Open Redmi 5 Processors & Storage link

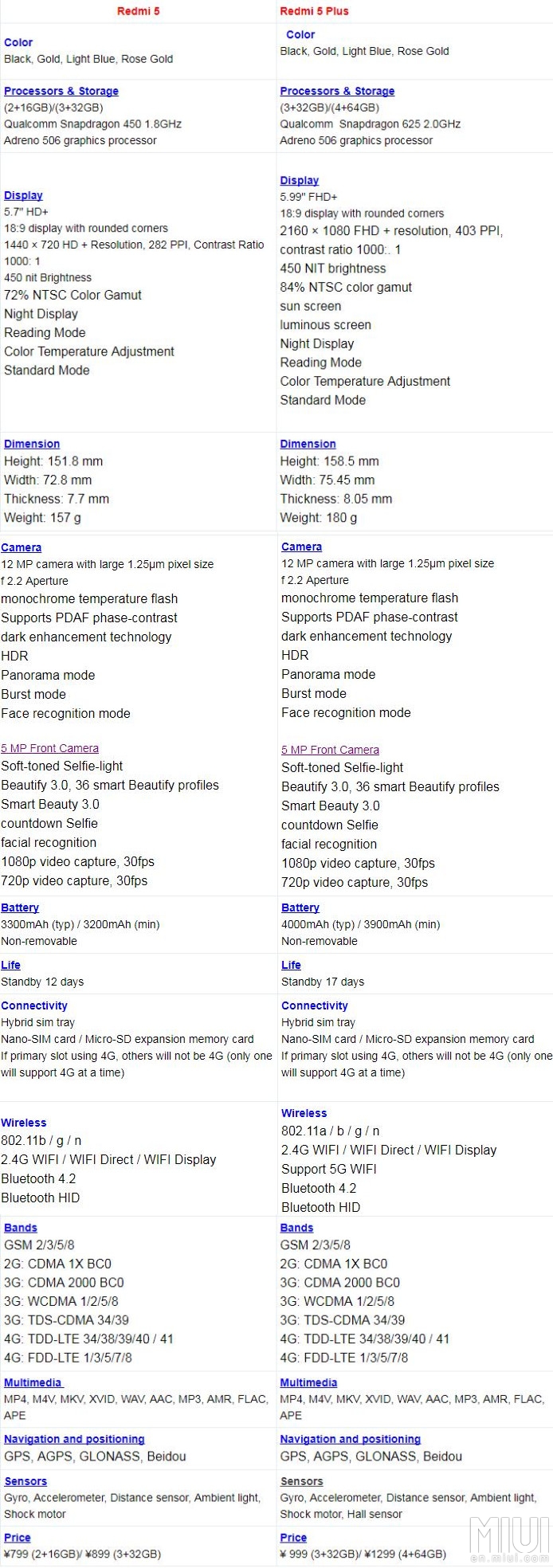click(61, 91)
